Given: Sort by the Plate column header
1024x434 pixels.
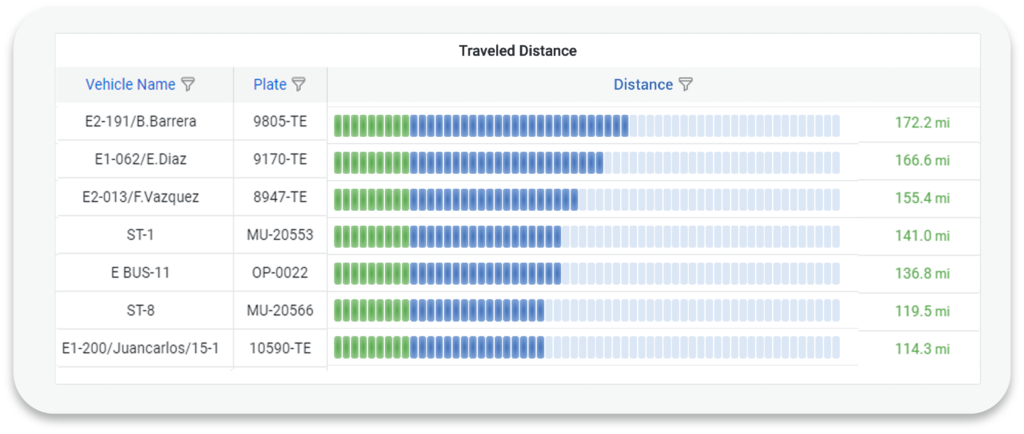Looking at the screenshot, I should coord(270,85).
